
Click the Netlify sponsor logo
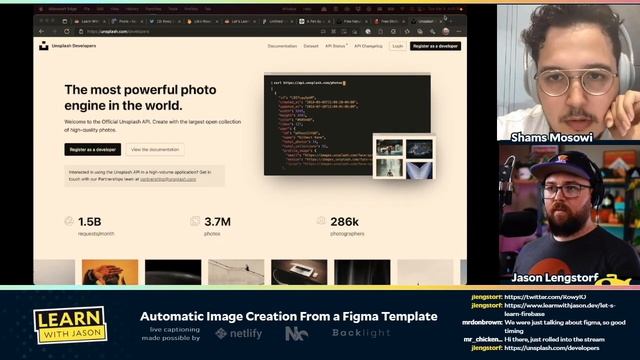(239, 333)
